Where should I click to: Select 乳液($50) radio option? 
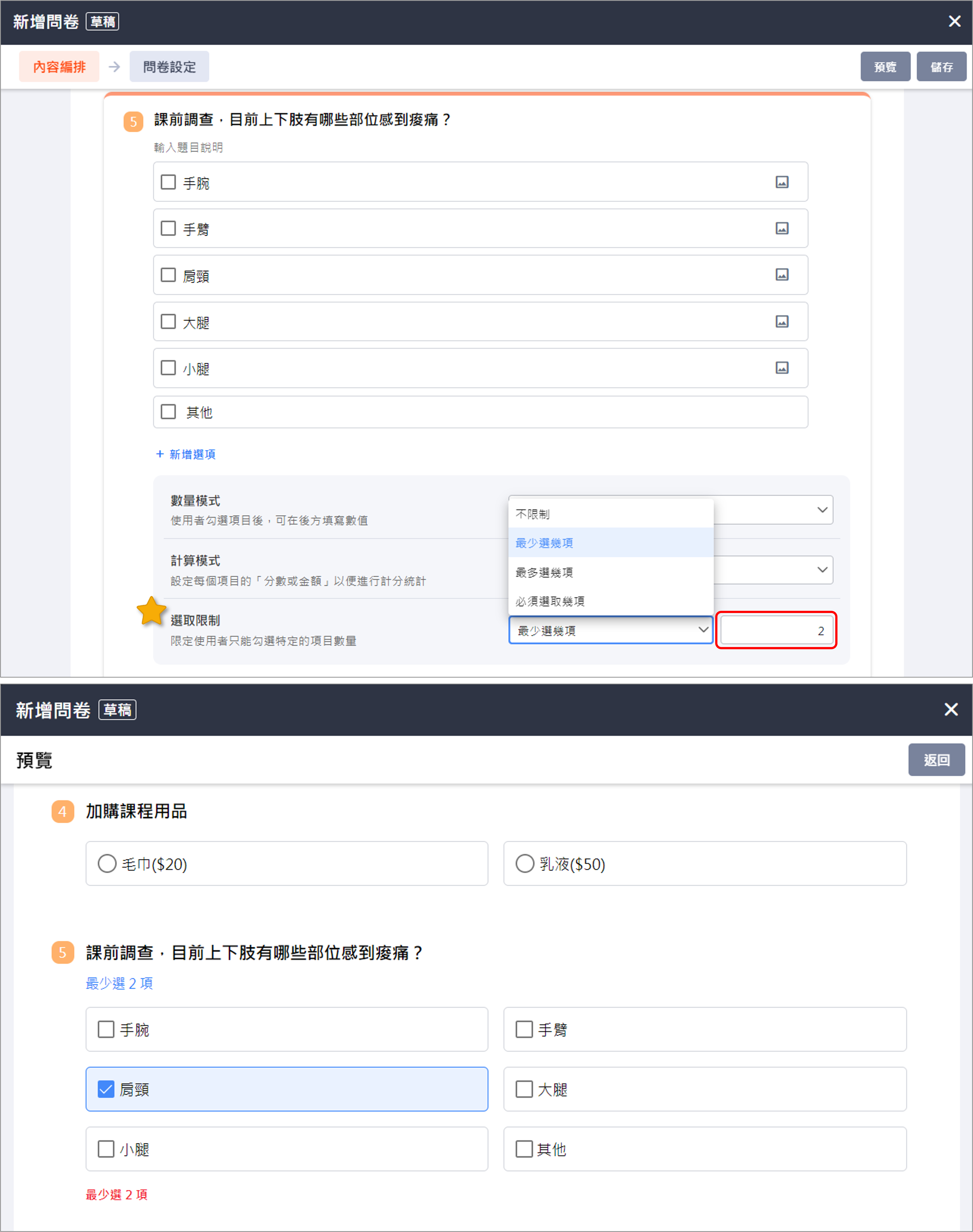click(x=525, y=863)
